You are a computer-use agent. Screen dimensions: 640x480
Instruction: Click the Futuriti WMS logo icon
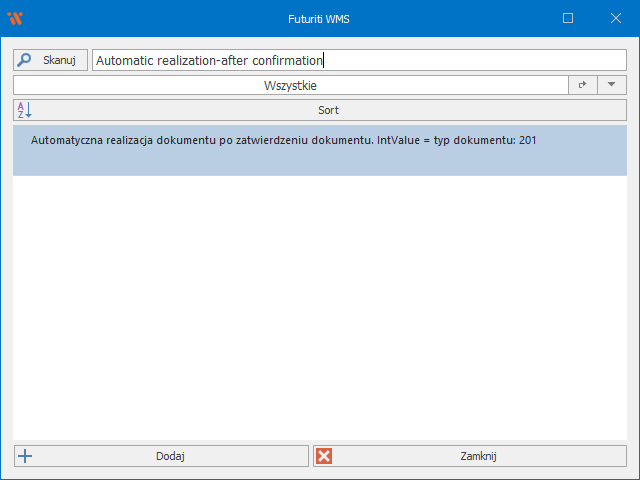point(15,18)
